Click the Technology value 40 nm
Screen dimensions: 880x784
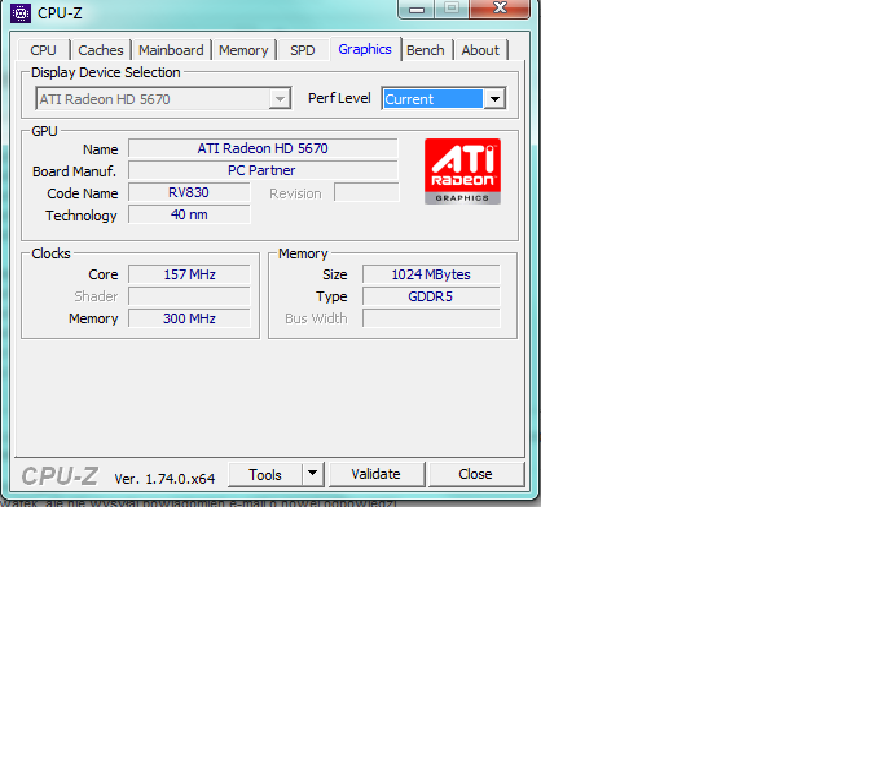pos(189,214)
